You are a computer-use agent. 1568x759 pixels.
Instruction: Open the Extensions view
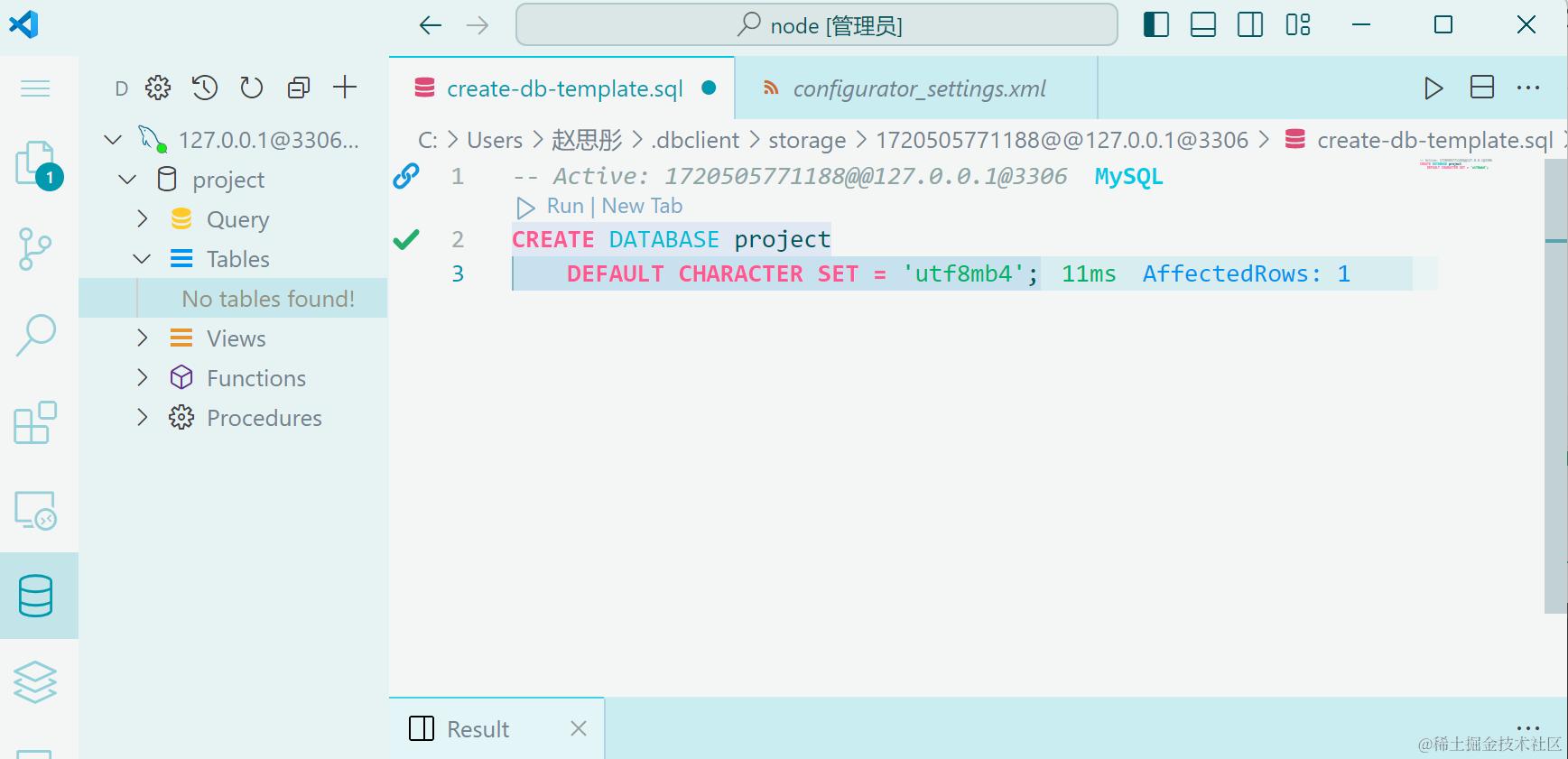tap(36, 422)
